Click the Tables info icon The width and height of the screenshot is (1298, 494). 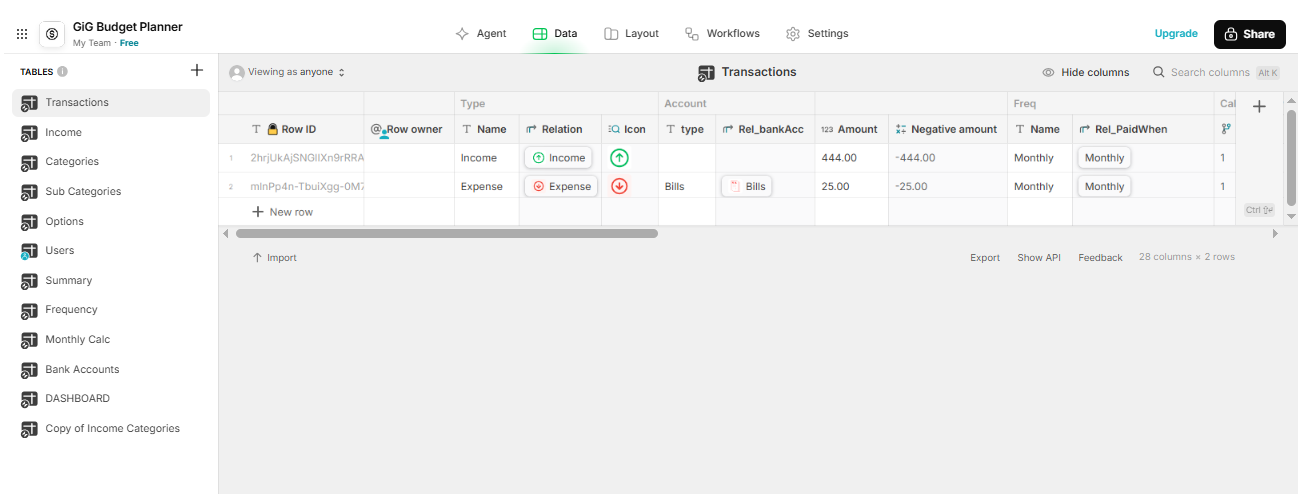tap(62, 72)
